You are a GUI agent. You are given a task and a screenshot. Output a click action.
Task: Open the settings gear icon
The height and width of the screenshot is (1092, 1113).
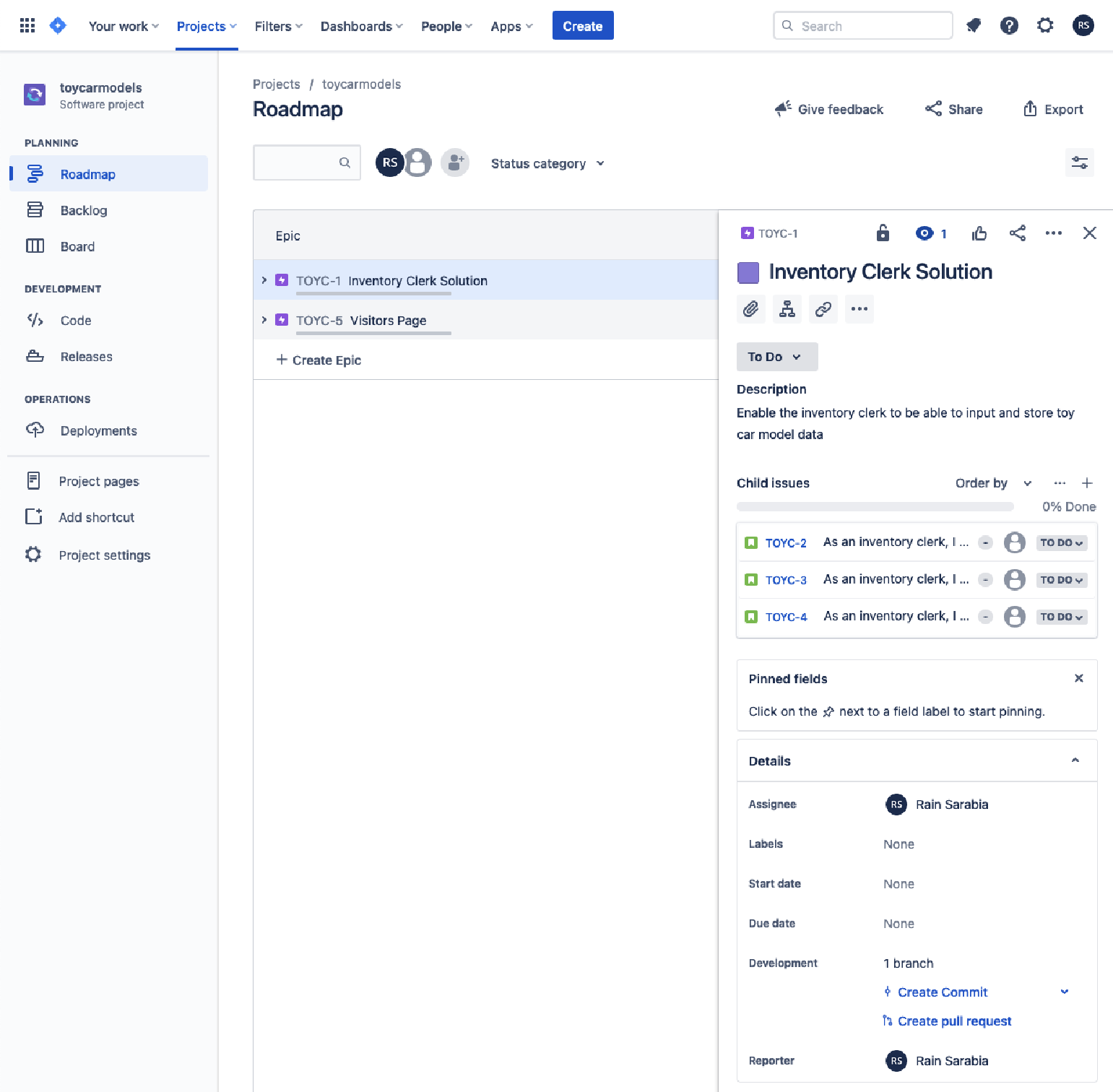pos(1045,26)
